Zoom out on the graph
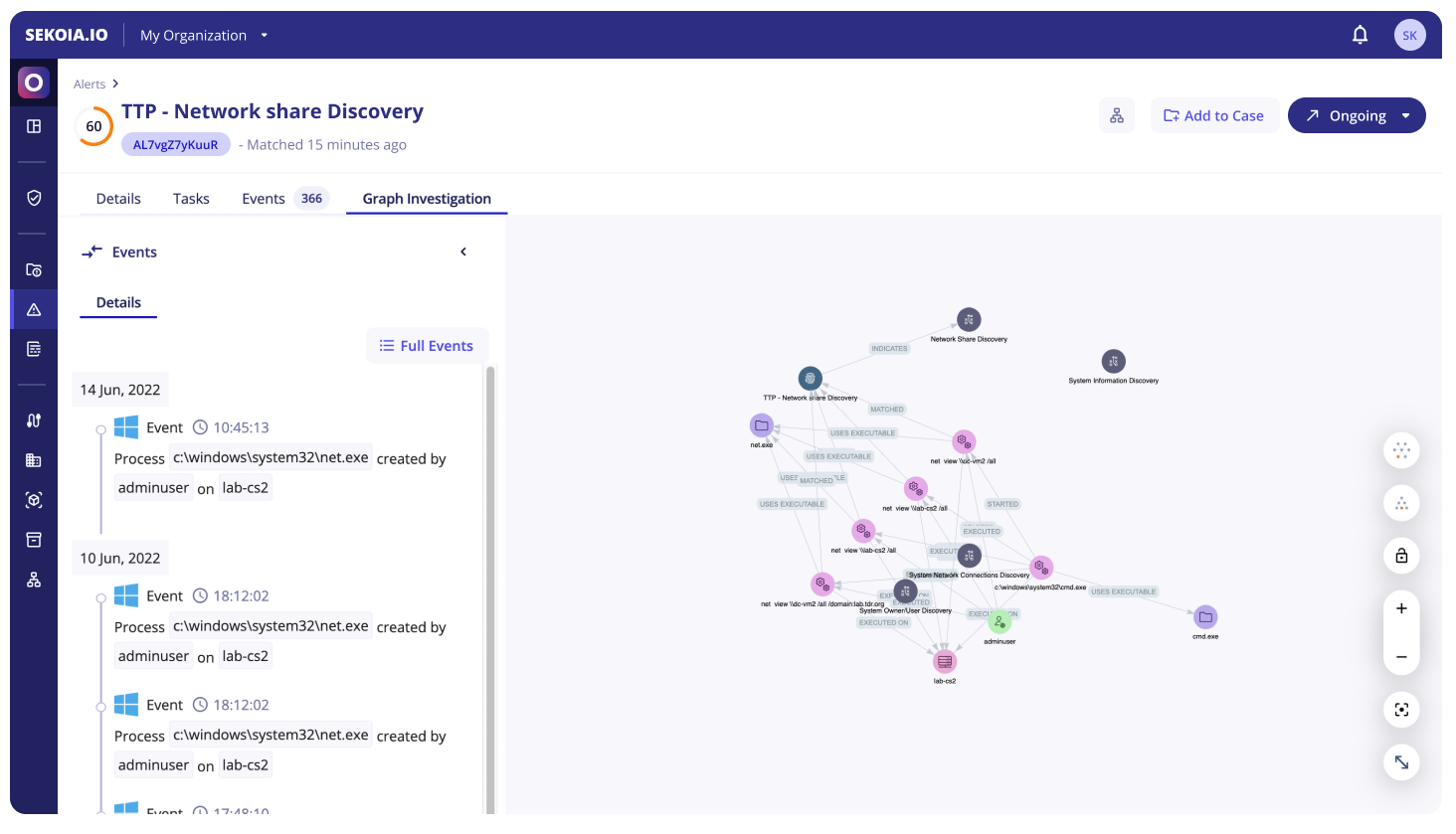1456x834 pixels. 1401,657
